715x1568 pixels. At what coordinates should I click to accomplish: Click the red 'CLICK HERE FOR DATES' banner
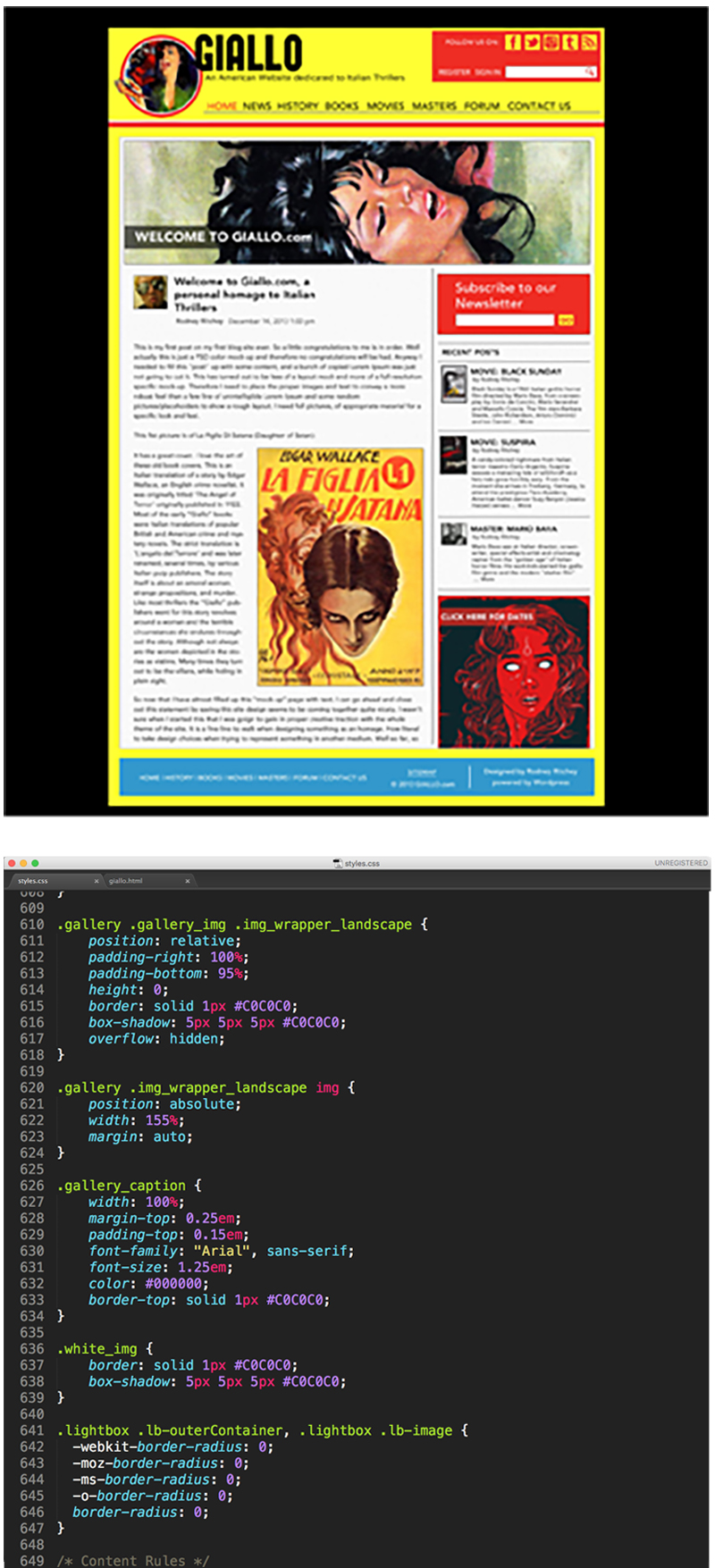pyautogui.click(x=514, y=672)
